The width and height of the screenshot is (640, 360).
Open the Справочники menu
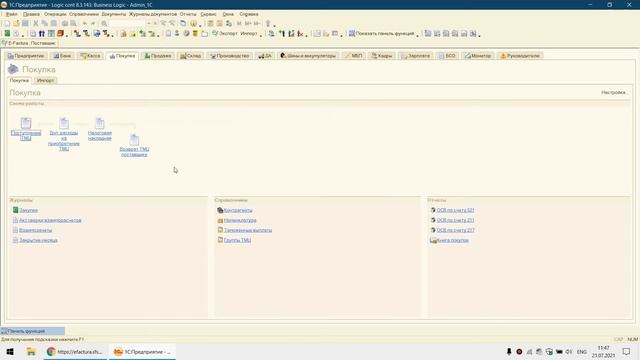[x=84, y=14]
